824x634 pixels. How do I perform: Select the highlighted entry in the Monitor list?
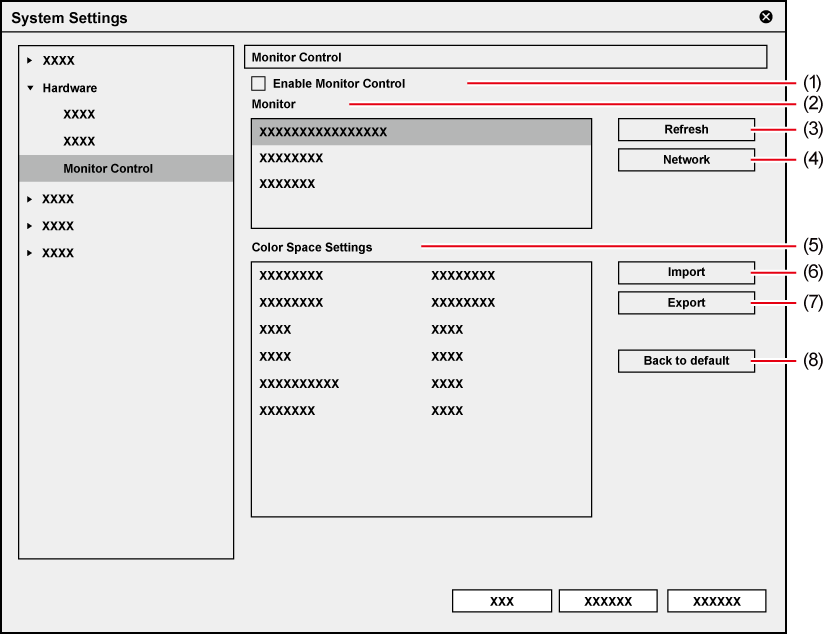(421, 132)
